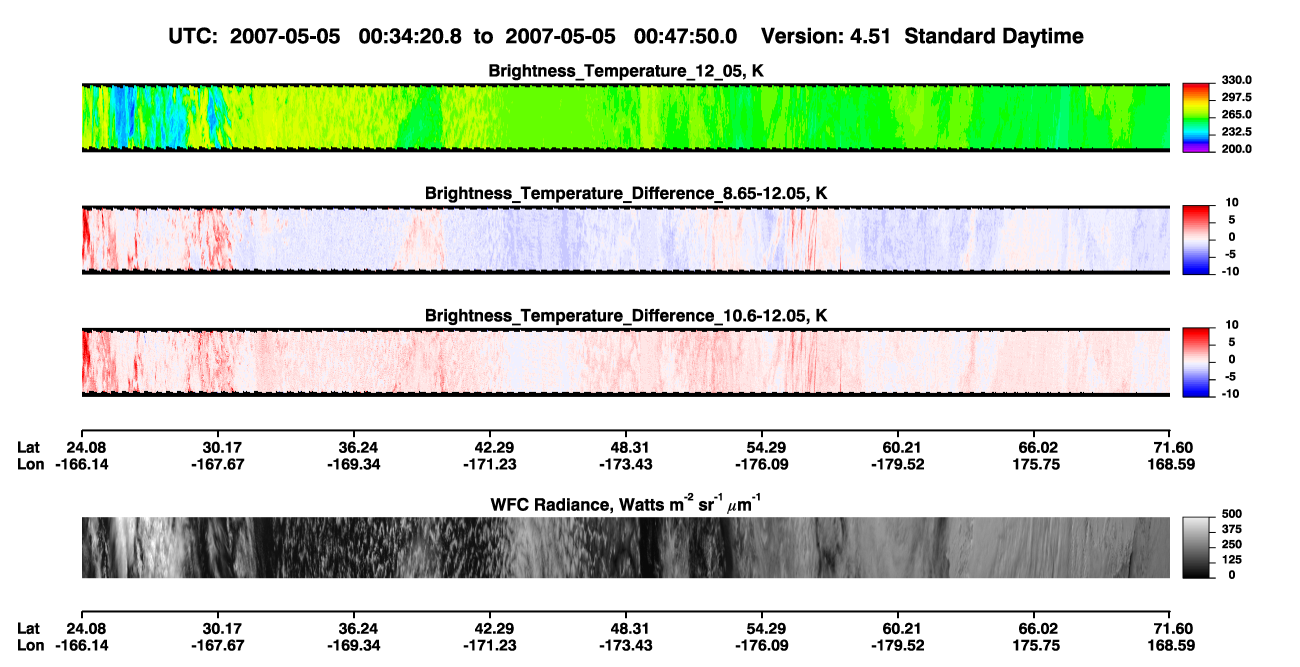Click the 10.6-12.05 difference image strip
This screenshot has height=667, width=1300.
tap(626, 362)
